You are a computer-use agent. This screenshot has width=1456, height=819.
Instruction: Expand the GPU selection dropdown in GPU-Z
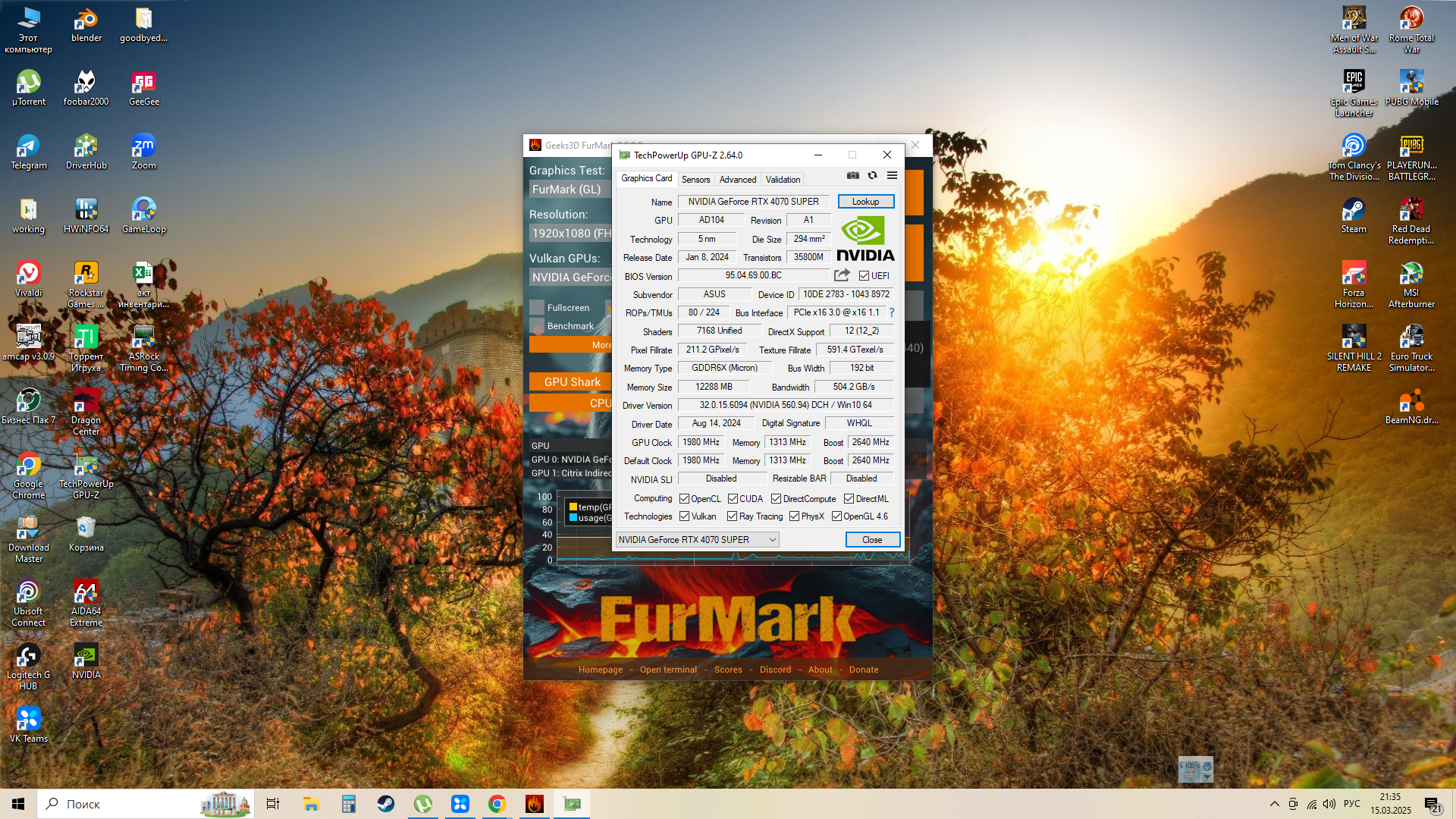click(x=772, y=540)
